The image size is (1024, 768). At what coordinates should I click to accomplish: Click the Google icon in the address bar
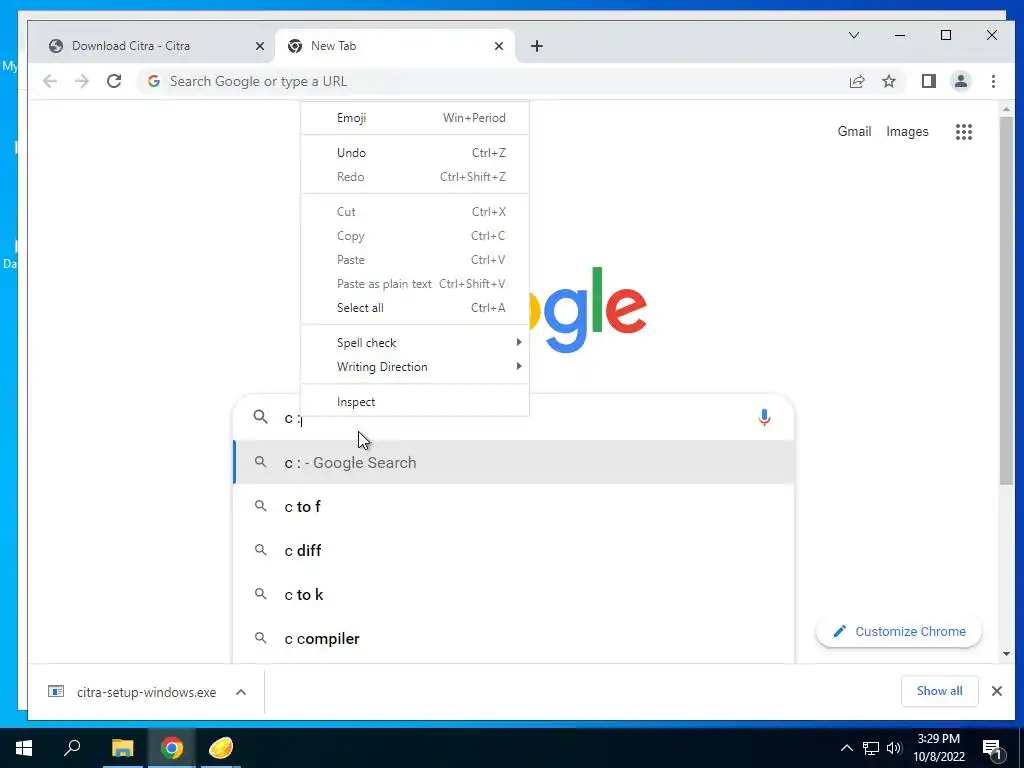154,81
